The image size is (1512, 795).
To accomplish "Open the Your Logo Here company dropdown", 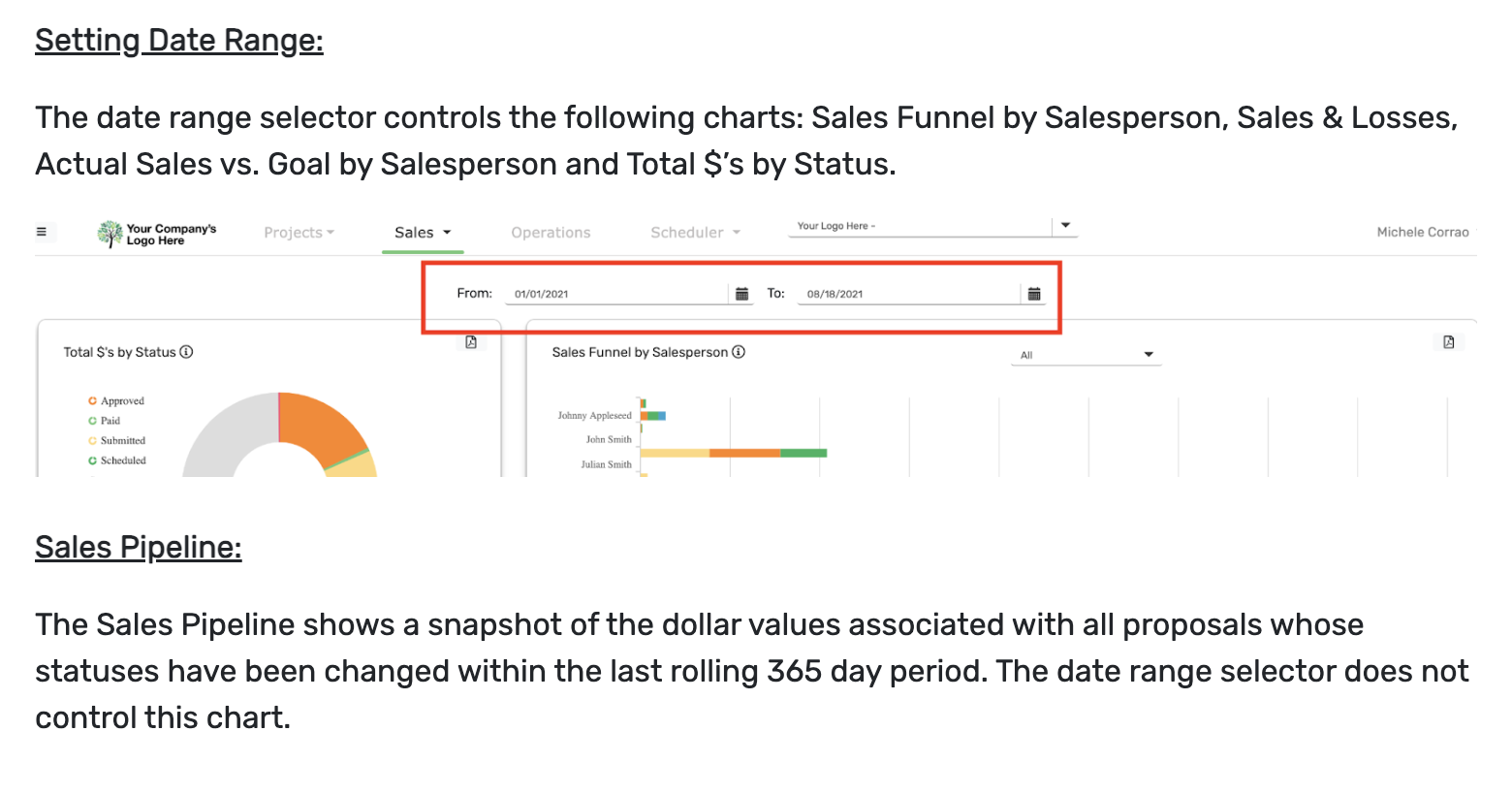I will 932,226.
